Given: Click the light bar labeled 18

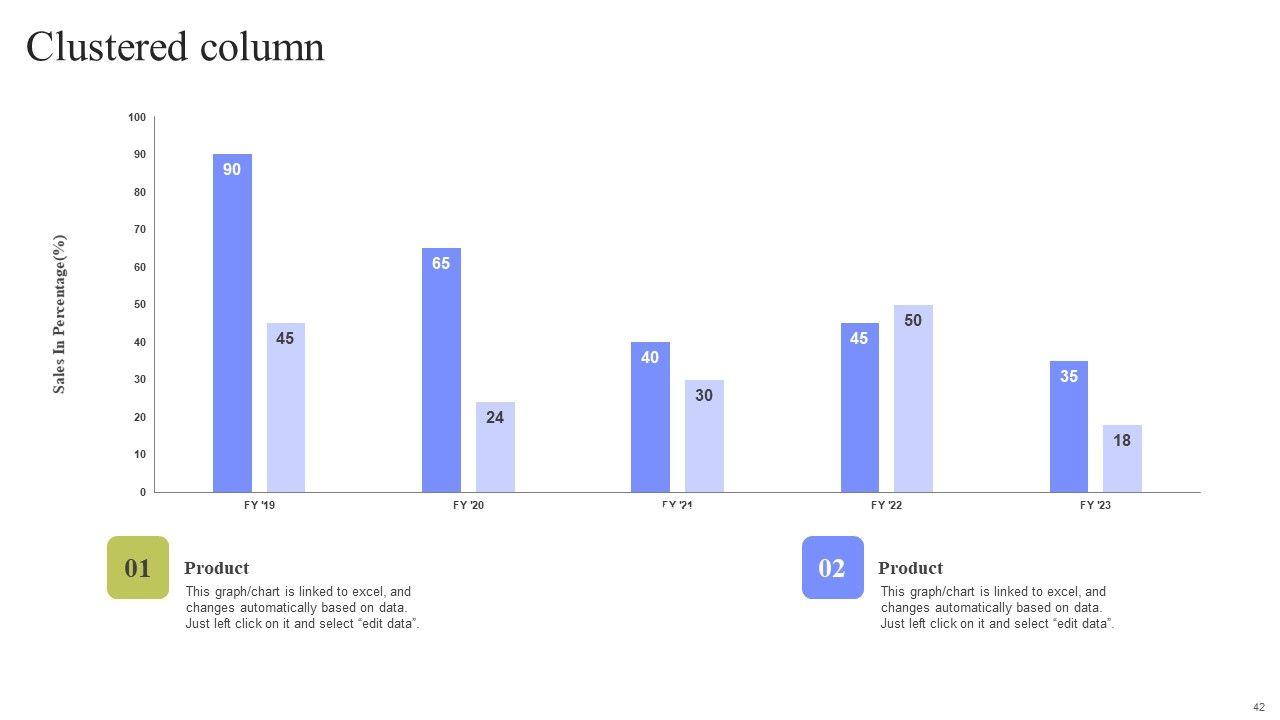Looking at the screenshot, I should [1122, 458].
